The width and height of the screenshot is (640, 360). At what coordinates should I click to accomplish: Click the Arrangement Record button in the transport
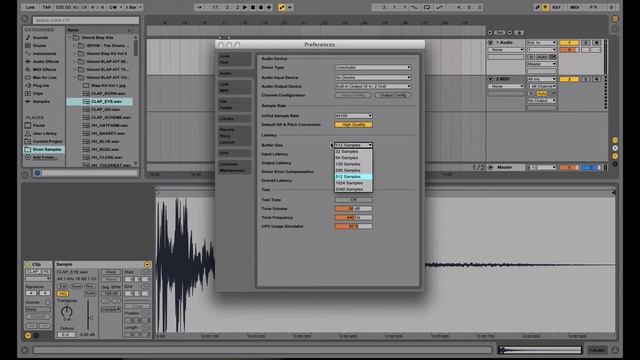[x=261, y=7]
